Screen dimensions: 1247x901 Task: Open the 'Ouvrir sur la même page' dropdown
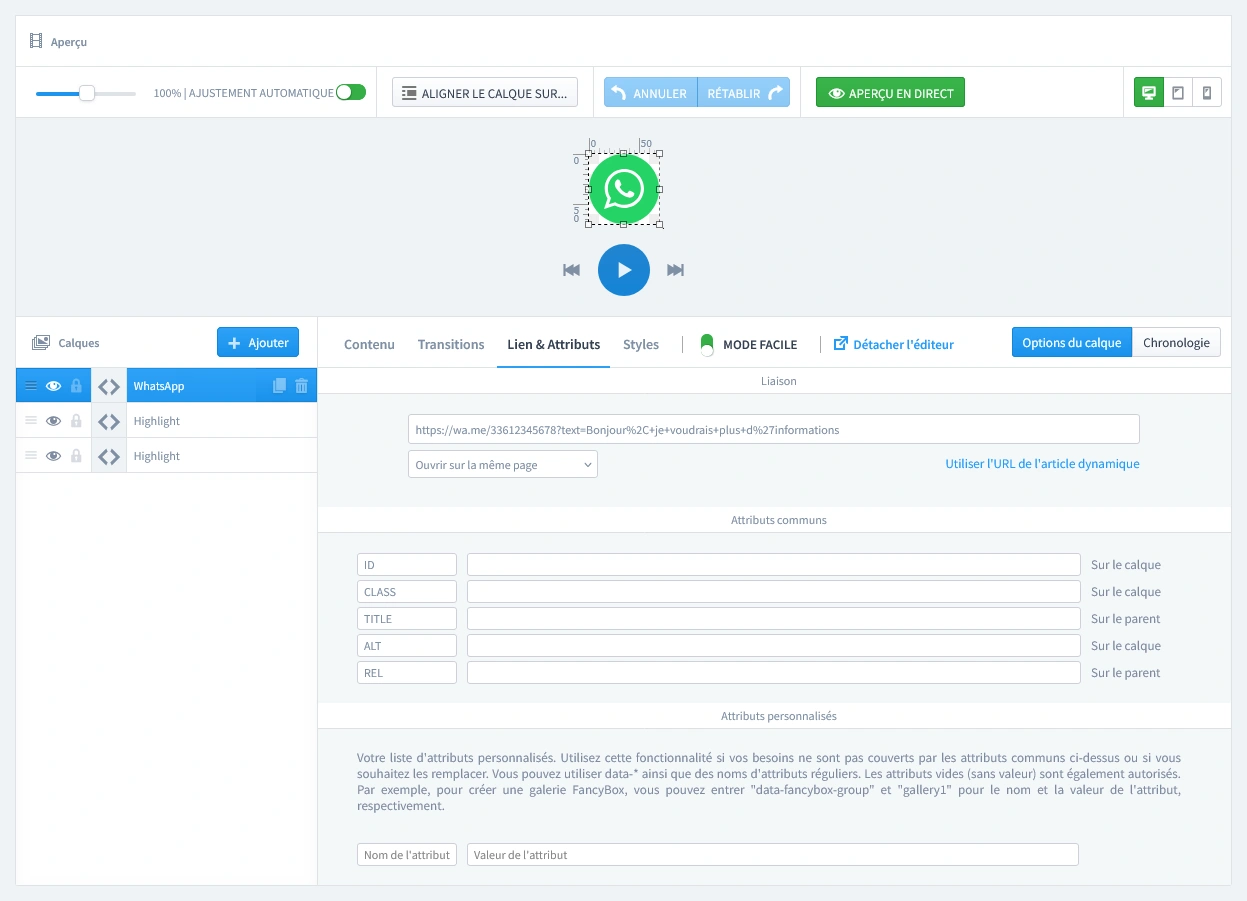pos(502,464)
